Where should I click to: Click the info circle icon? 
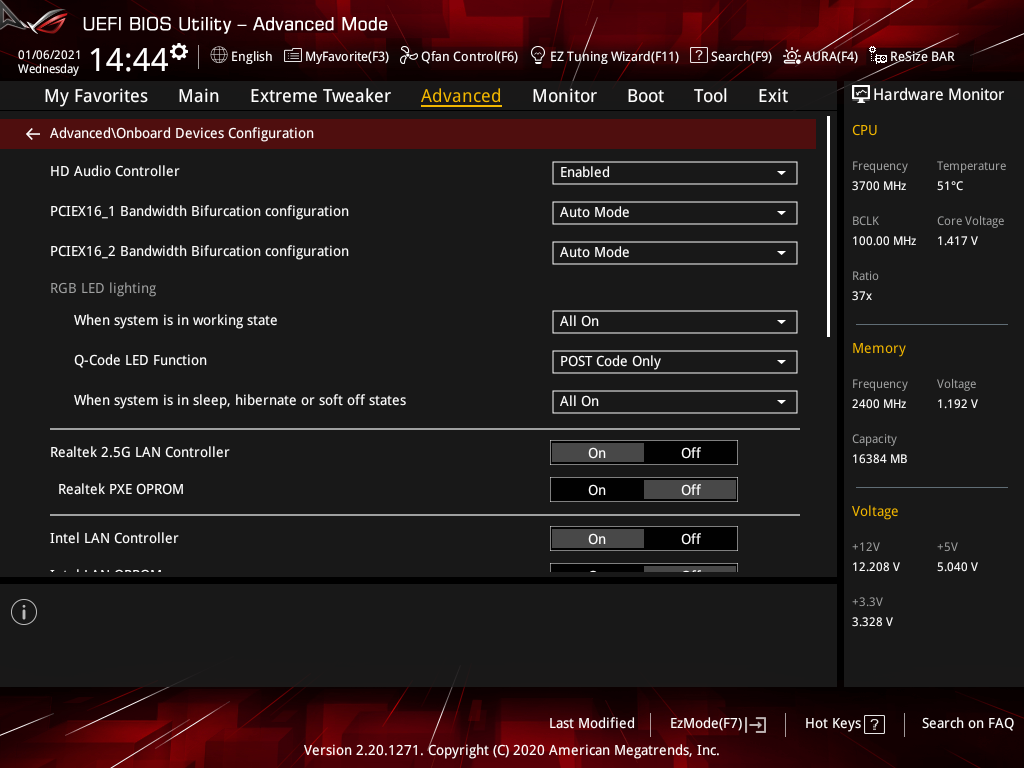(x=24, y=612)
